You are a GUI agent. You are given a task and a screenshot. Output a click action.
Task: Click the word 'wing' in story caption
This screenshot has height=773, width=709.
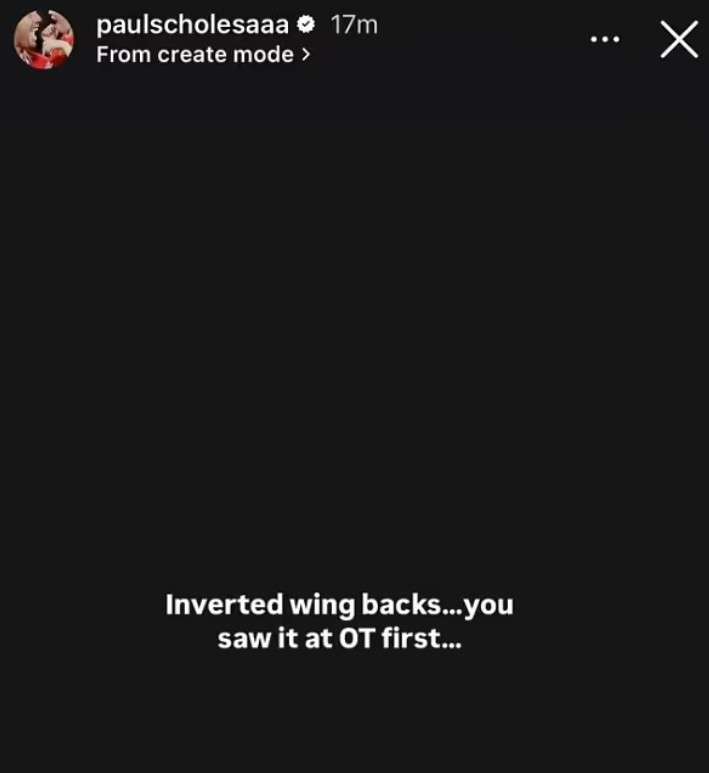coord(322,606)
